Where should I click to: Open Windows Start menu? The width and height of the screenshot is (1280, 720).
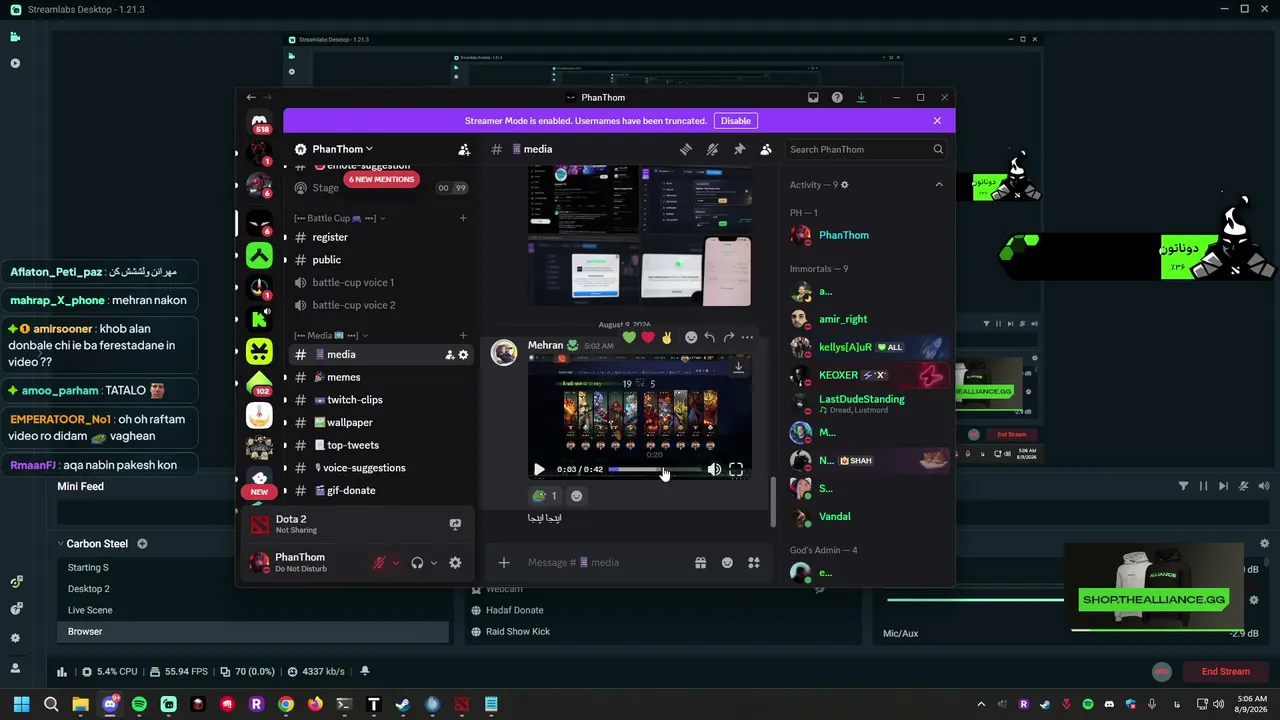[22, 704]
